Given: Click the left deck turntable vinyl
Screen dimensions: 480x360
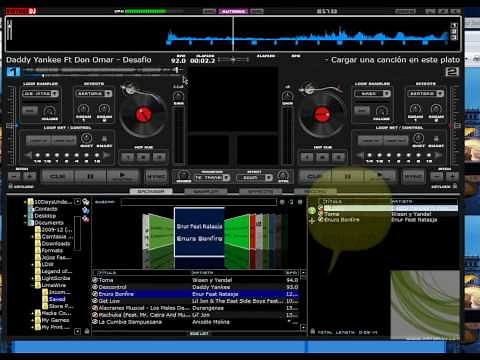Looking at the screenshot, I should (x=144, y=115).
